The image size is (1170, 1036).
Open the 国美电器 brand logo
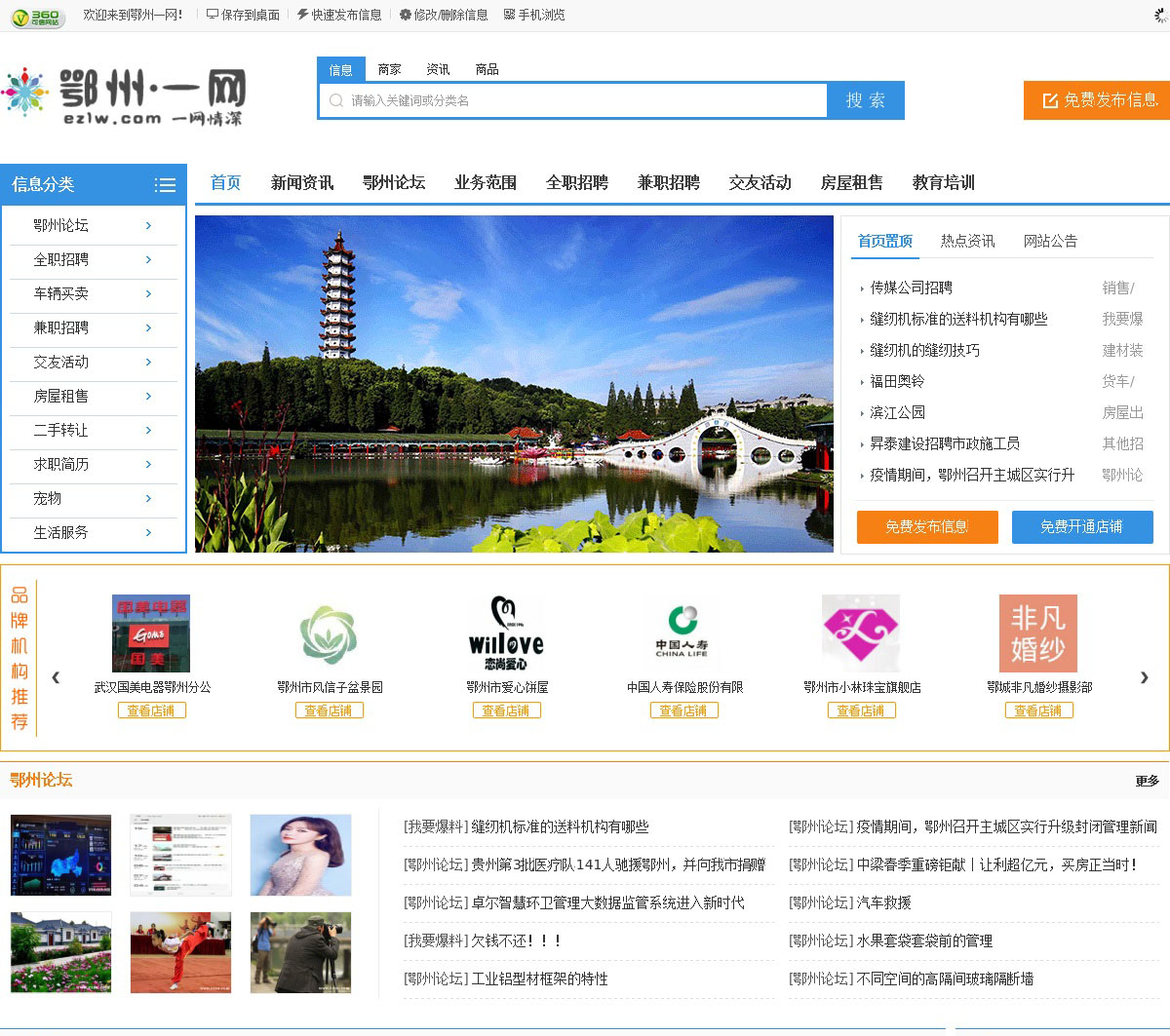click(151, 633)
